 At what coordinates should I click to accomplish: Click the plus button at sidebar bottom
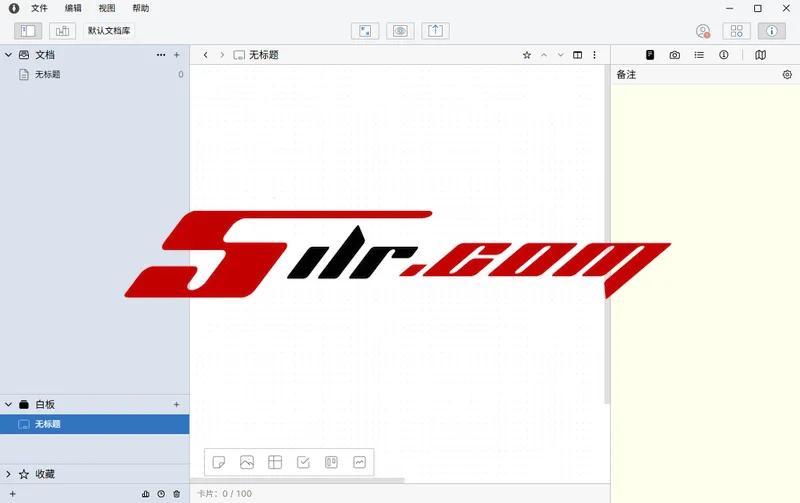(x=13, y=494)
